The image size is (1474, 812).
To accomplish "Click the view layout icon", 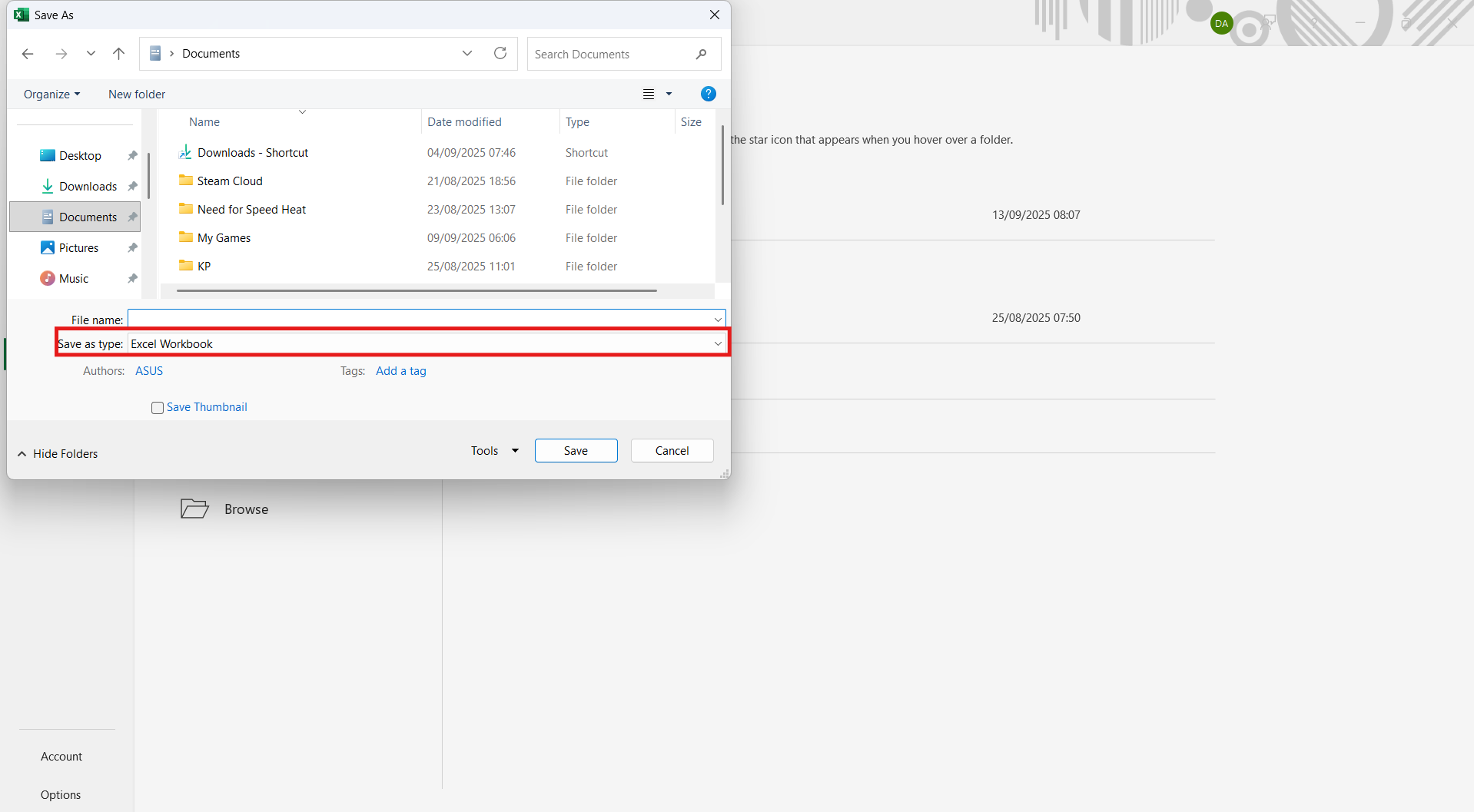I will [649, 94].
